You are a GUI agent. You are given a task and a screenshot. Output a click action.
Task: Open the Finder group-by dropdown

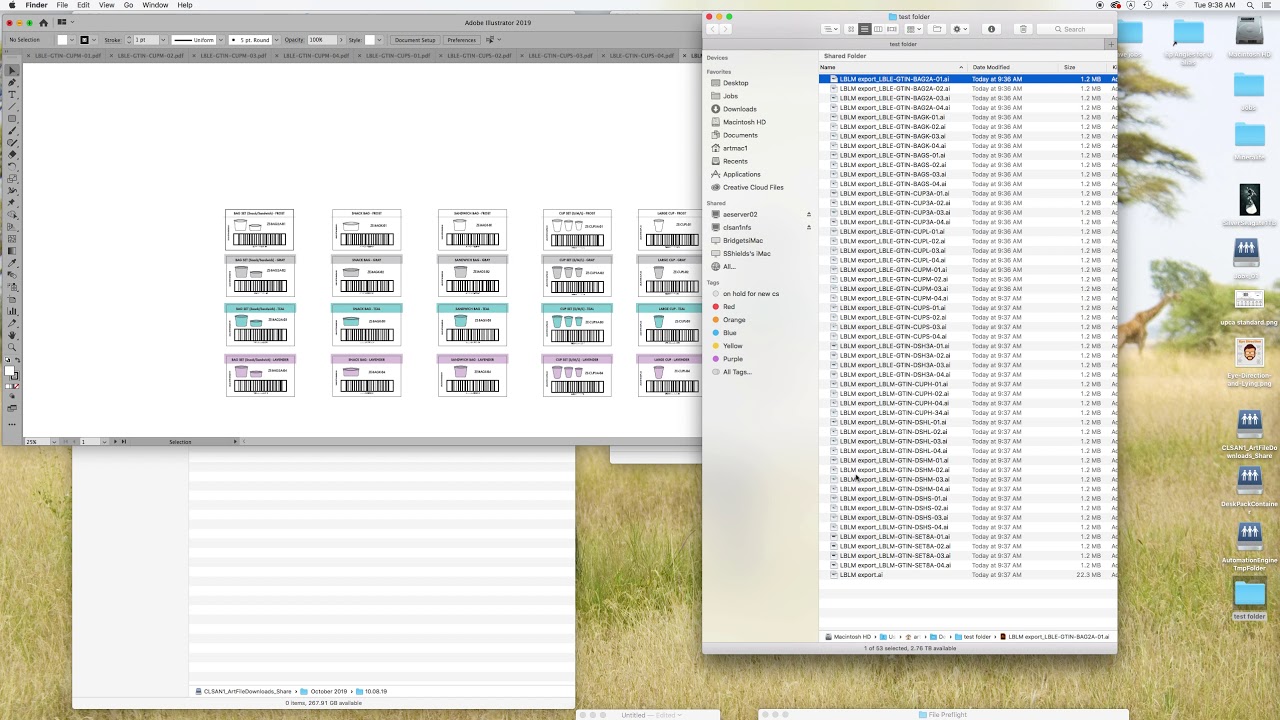[914, 29]
